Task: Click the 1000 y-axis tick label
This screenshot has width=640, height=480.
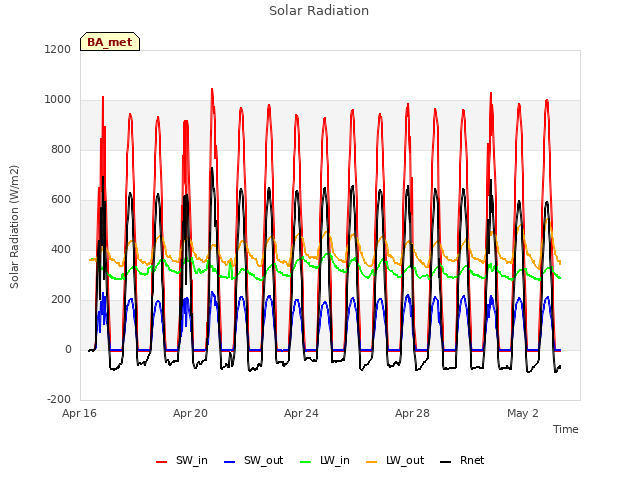Action: pyautogui.click(x=58, y=100)
